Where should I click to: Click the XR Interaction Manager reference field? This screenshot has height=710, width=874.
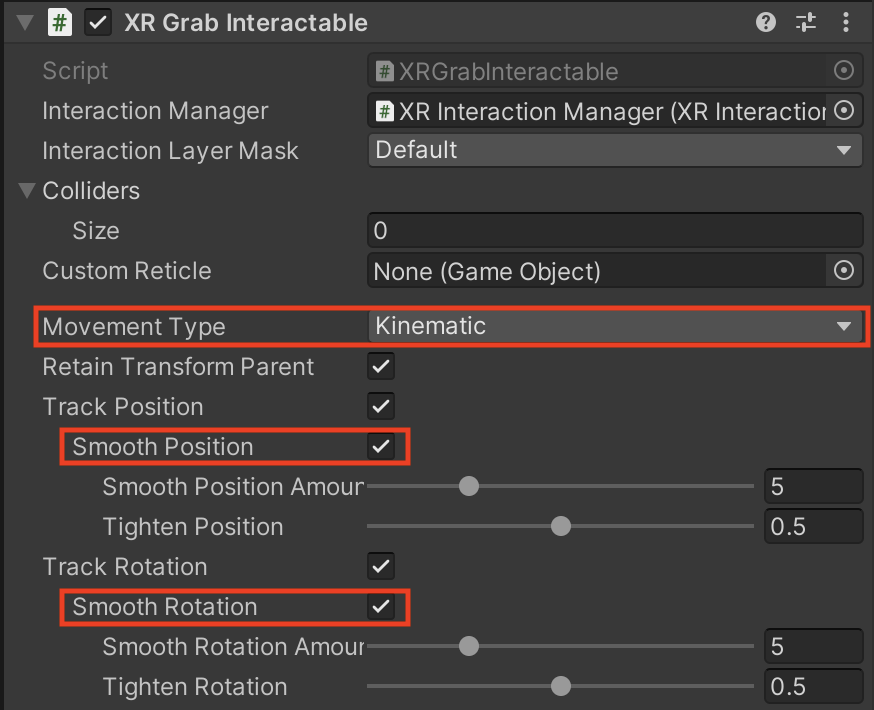tap(598, 111)
